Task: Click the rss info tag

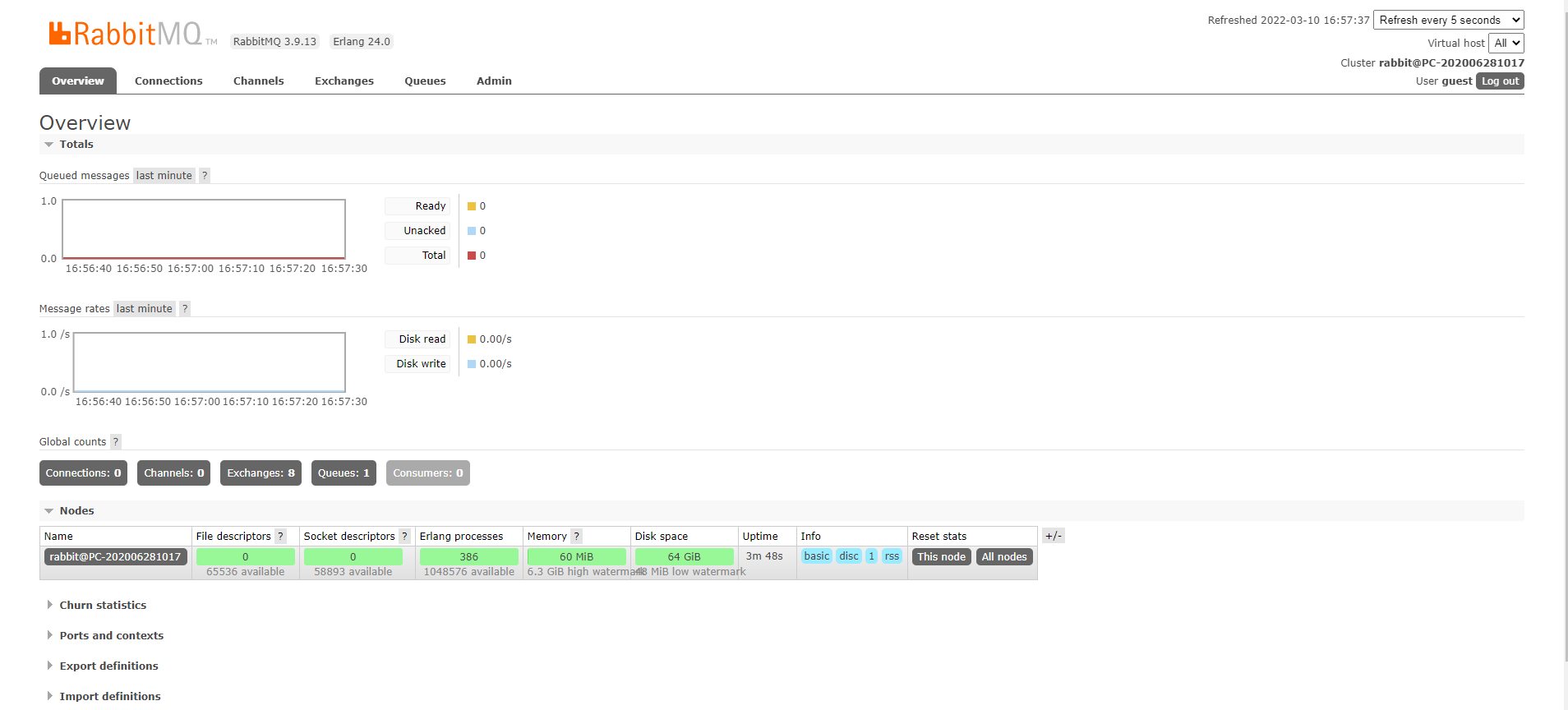Action: coord(892,556)
